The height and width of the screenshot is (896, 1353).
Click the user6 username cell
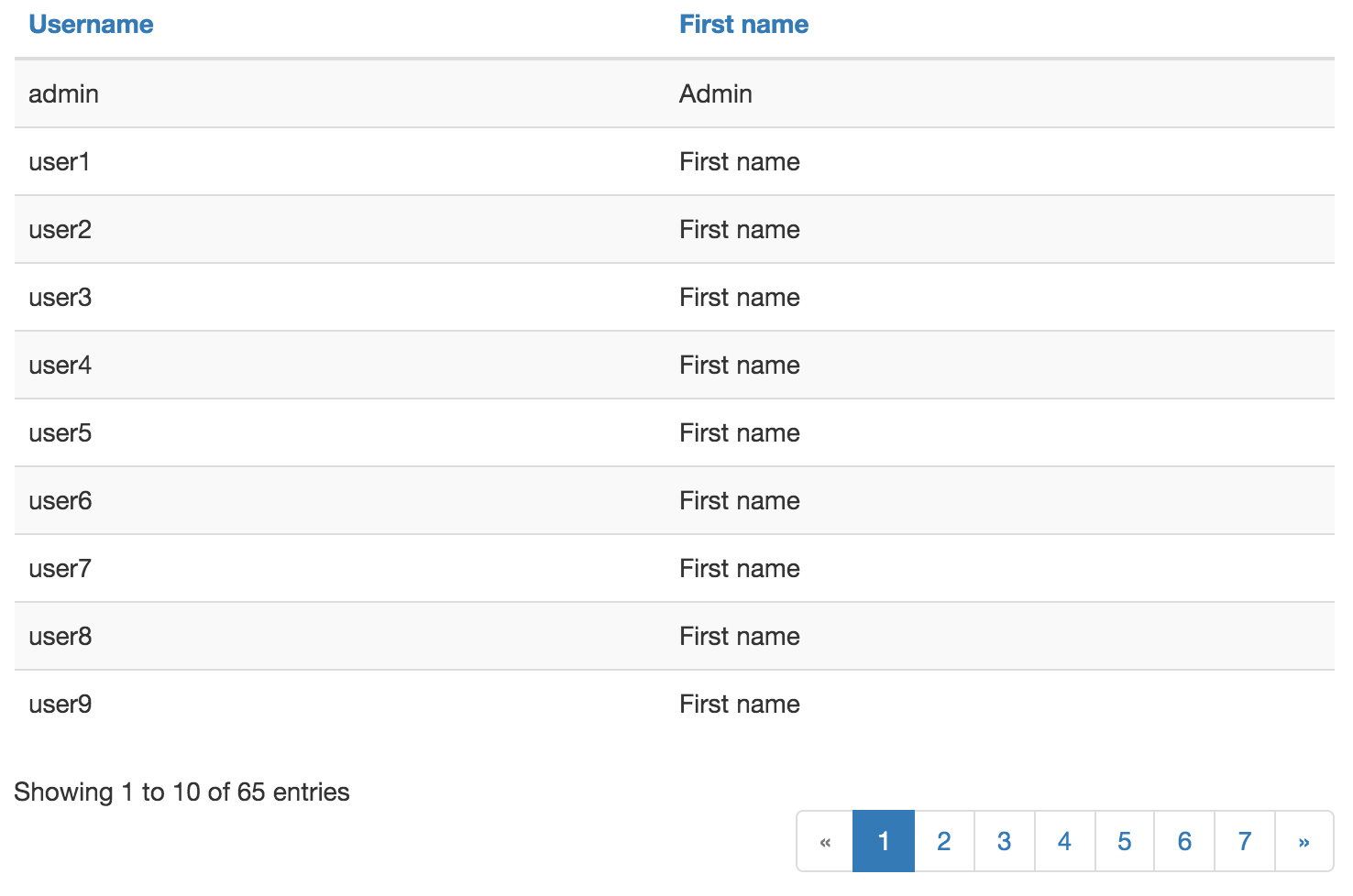coord(60,501)
